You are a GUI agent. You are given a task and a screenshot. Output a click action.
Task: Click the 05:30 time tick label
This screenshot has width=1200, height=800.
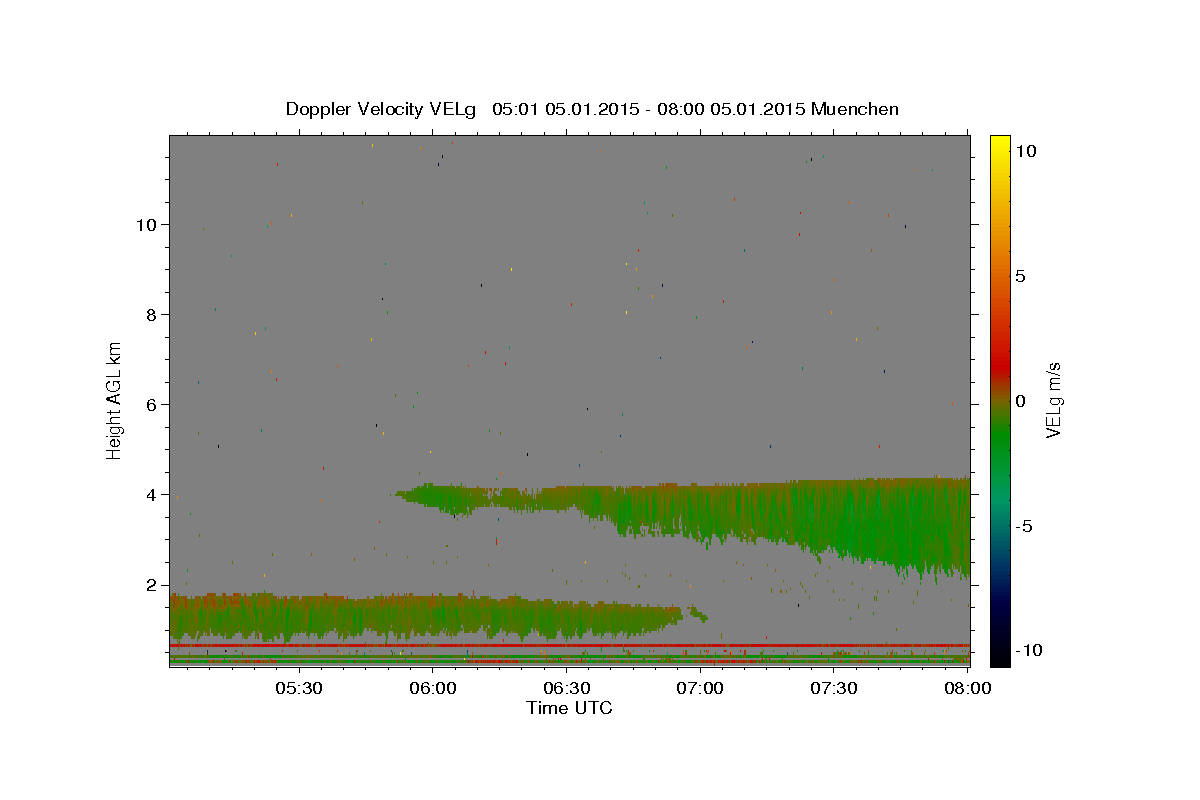299,688
